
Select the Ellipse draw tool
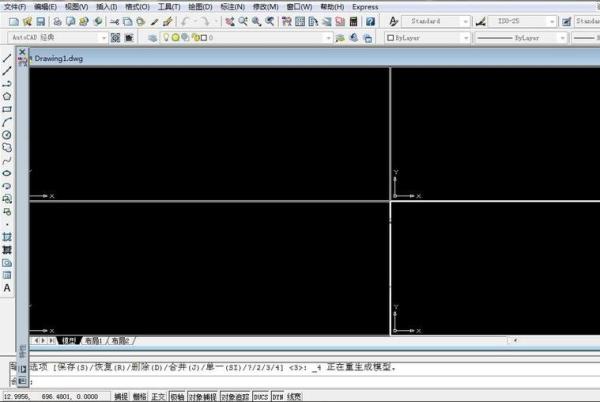(7, 173)
